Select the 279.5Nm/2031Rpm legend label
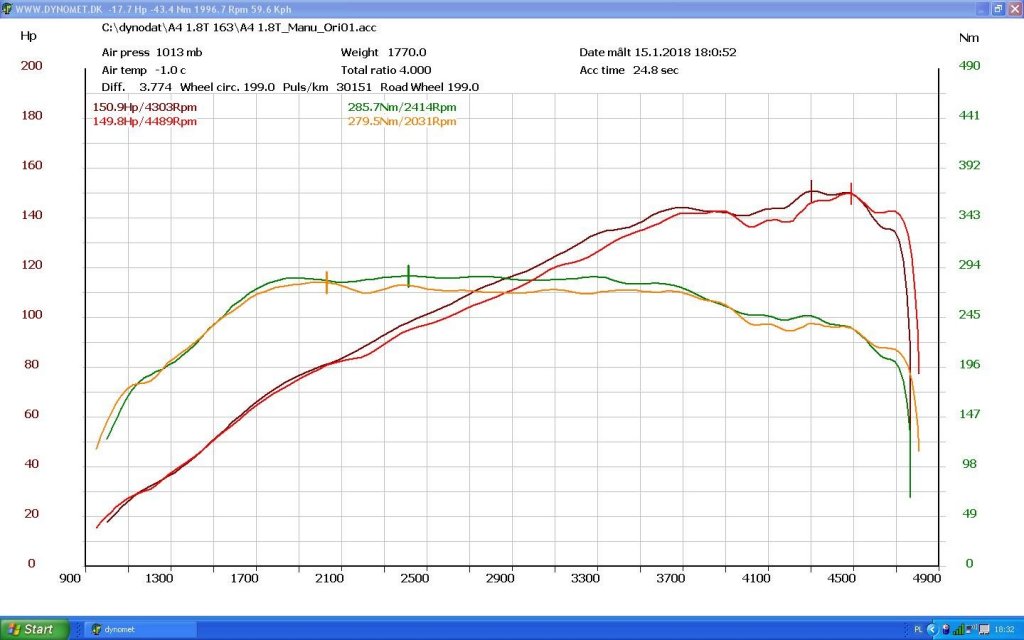1024x640 pixels. point(402,121)
